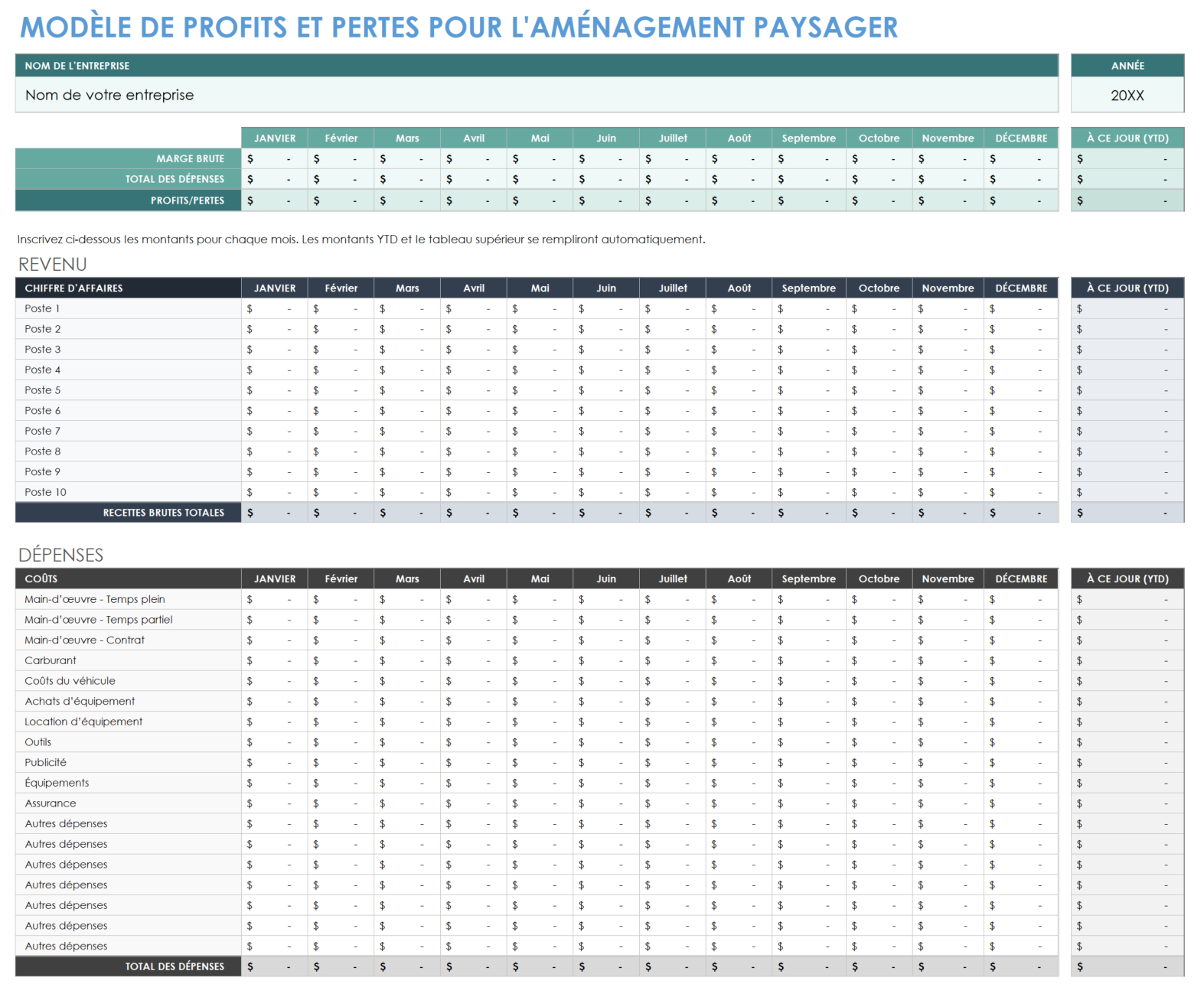Screen dimensions: 1204x984
Task: Click the Publicité expense label
Action: [46, 762]
